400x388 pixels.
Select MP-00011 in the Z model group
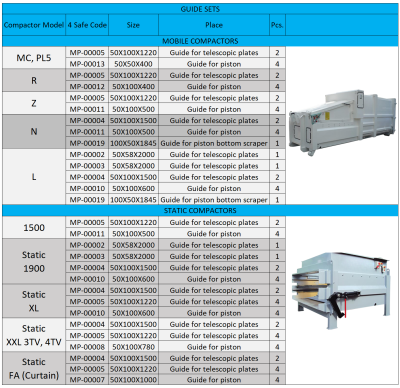click(87, 109)
